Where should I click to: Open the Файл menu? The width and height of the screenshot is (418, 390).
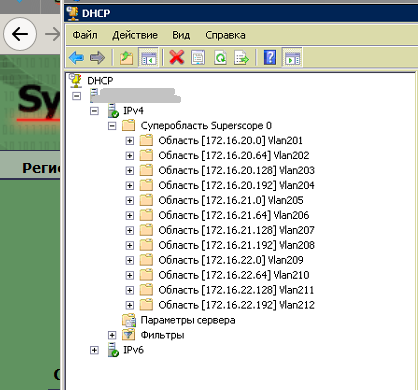point(85,35)
